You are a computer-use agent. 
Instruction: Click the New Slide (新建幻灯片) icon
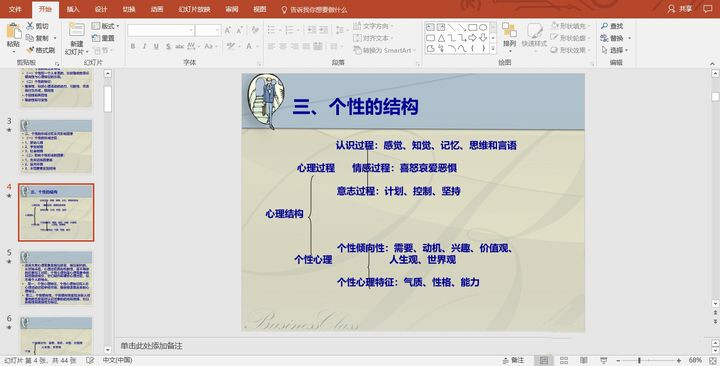[76, 30]
